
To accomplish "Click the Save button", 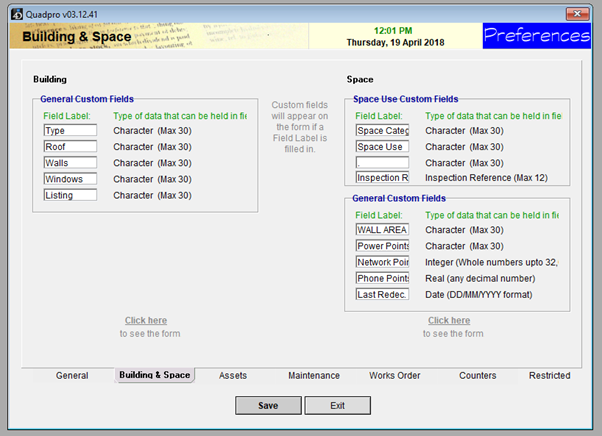I will coord(268,405).
